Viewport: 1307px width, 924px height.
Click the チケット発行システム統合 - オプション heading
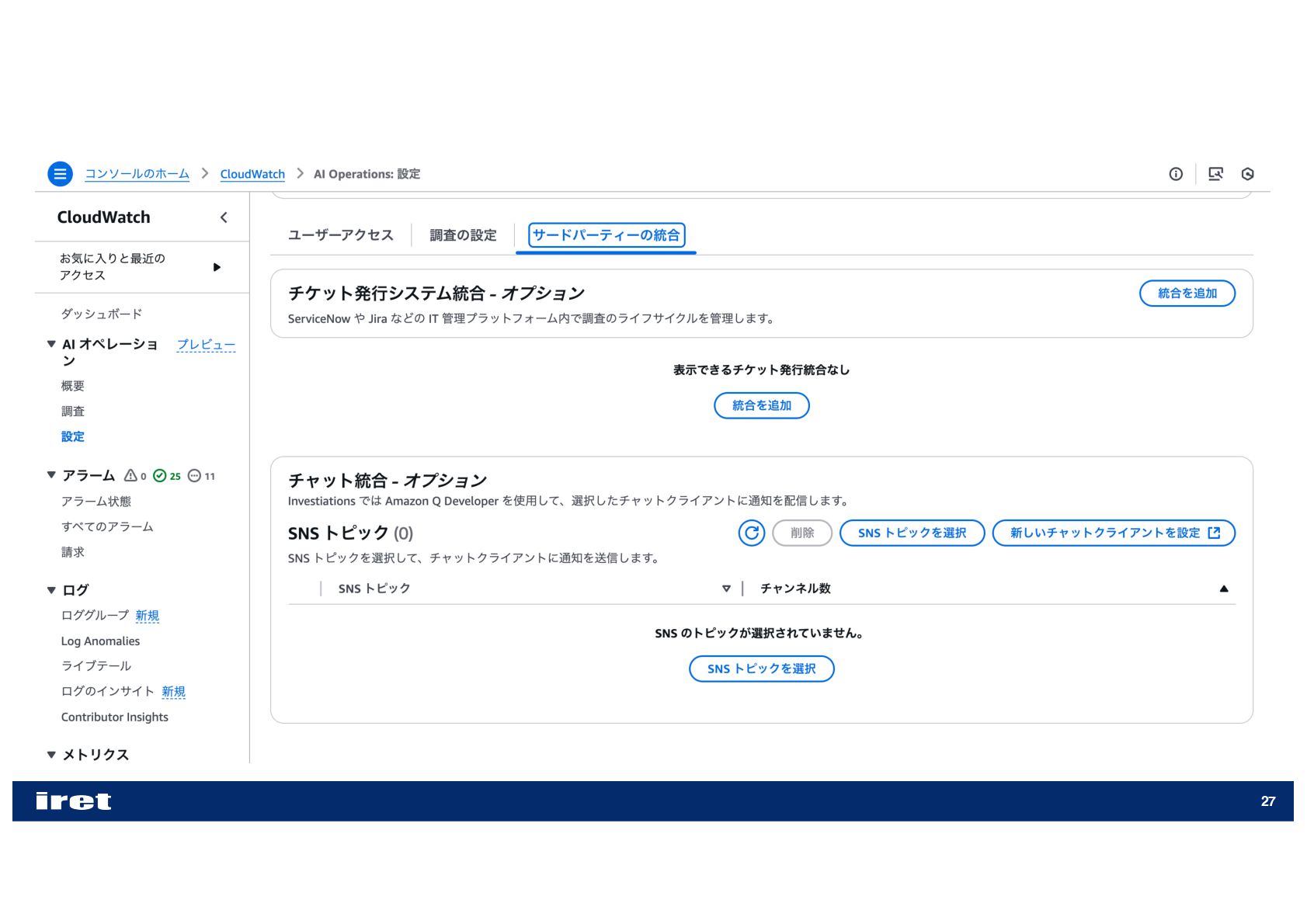pos(436,294)
